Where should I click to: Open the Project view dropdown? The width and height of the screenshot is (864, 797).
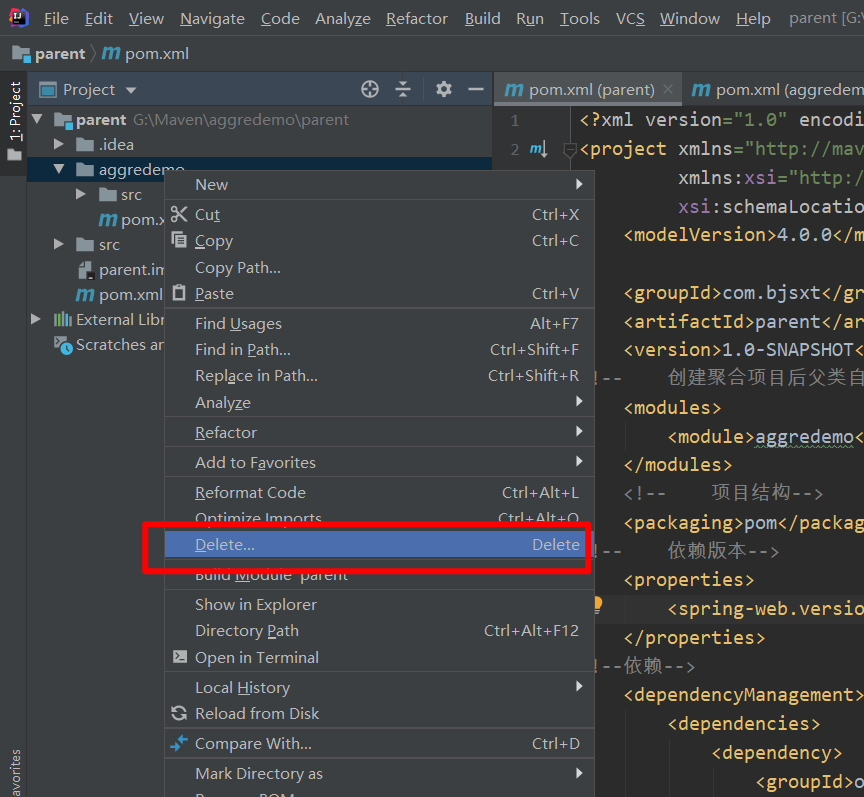pos(131,90)
